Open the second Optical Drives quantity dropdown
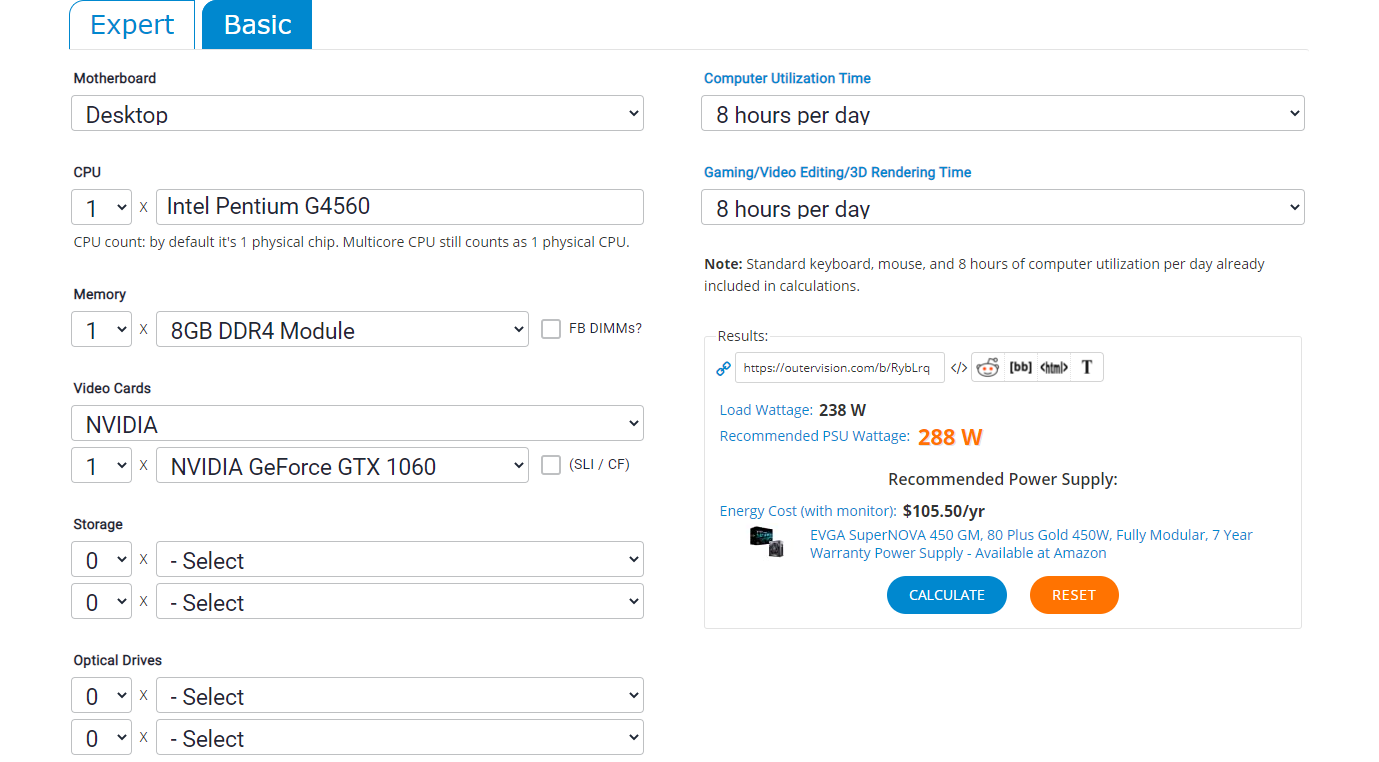 (x=101, y=737)
